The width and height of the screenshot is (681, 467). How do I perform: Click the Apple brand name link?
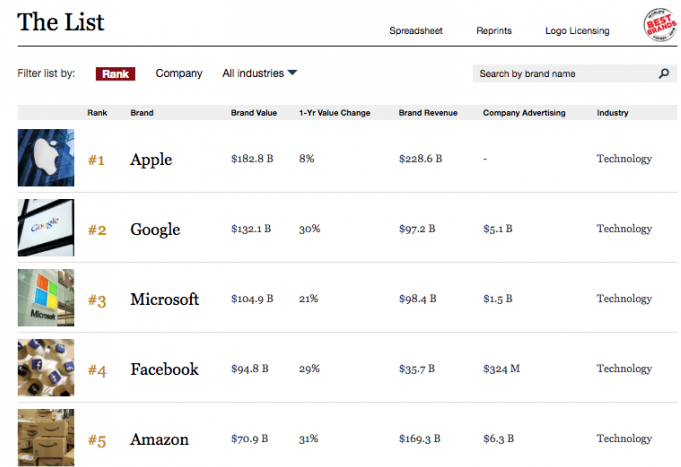pos(151,159)
